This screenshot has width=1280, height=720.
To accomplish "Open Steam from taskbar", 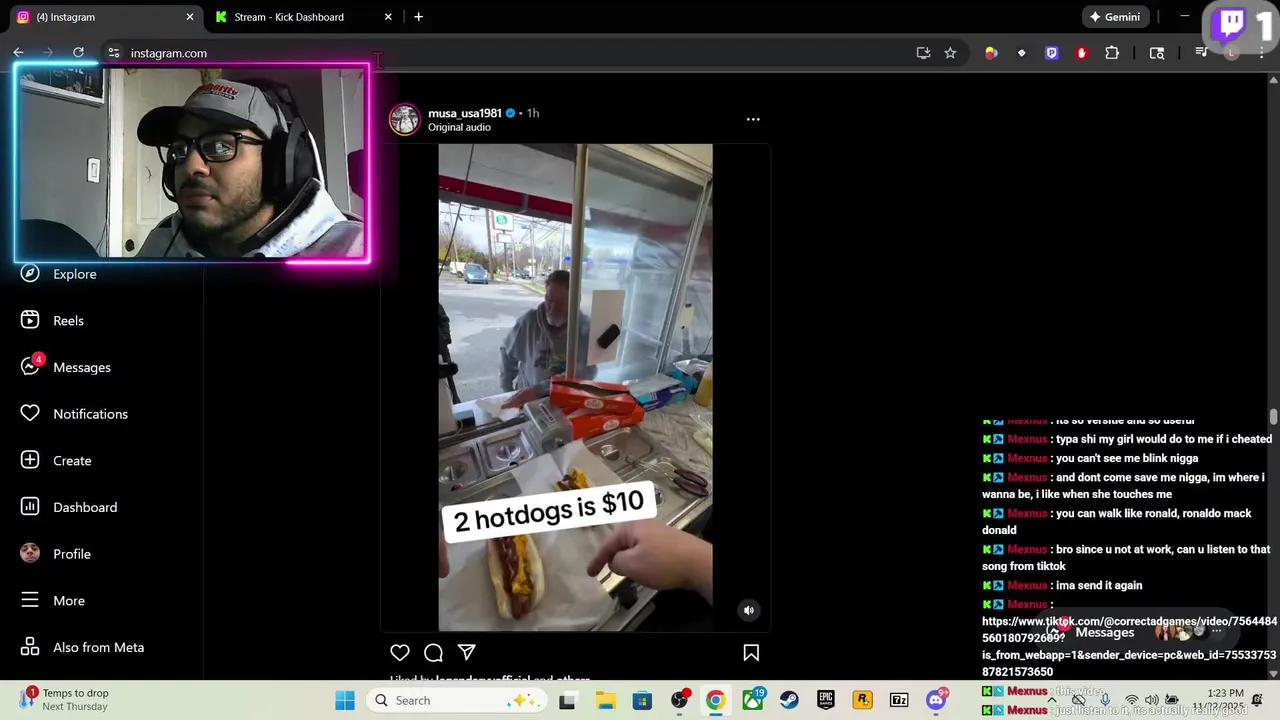I will point(789,700).
